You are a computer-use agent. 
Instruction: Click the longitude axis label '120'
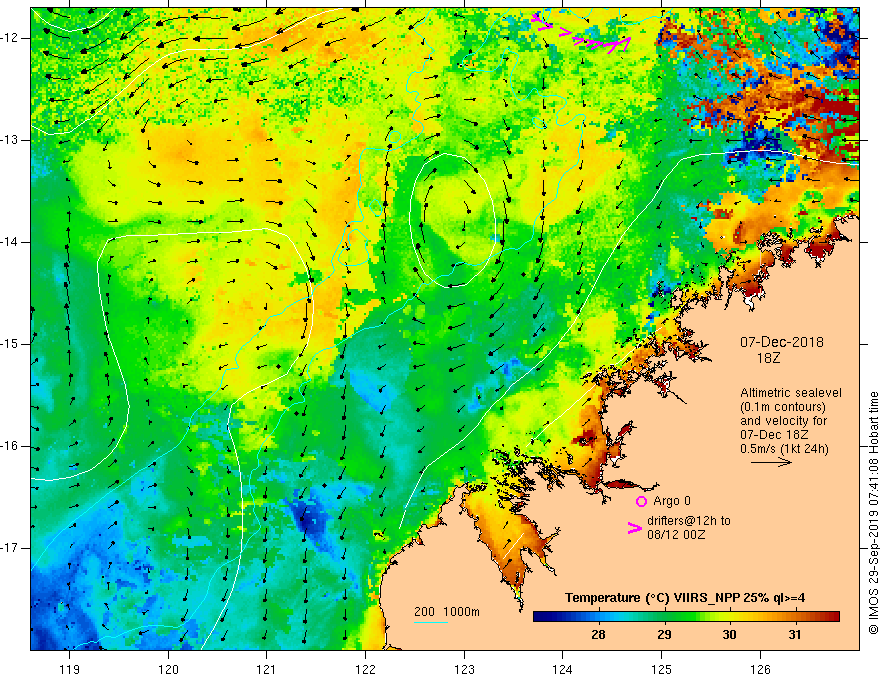point(168,669)
